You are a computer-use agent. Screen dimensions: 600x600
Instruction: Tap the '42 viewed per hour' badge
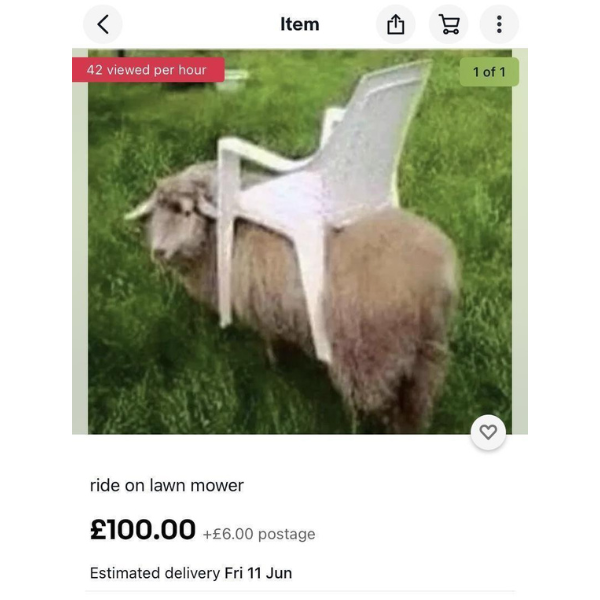[x=148, y=70]
